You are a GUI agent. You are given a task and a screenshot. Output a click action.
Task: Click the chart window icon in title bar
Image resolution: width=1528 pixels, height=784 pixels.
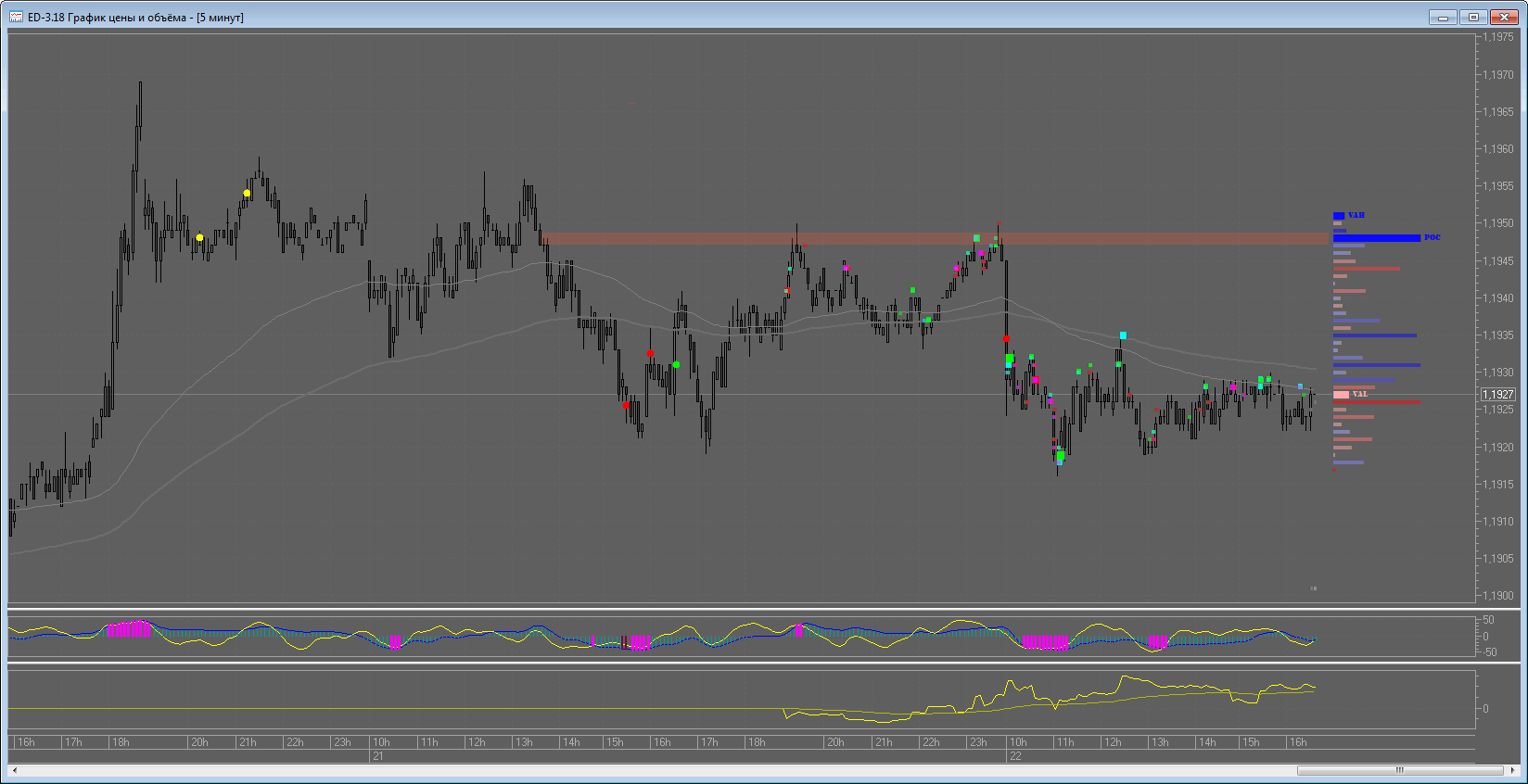pyautogui.click(x=16, y=17)
